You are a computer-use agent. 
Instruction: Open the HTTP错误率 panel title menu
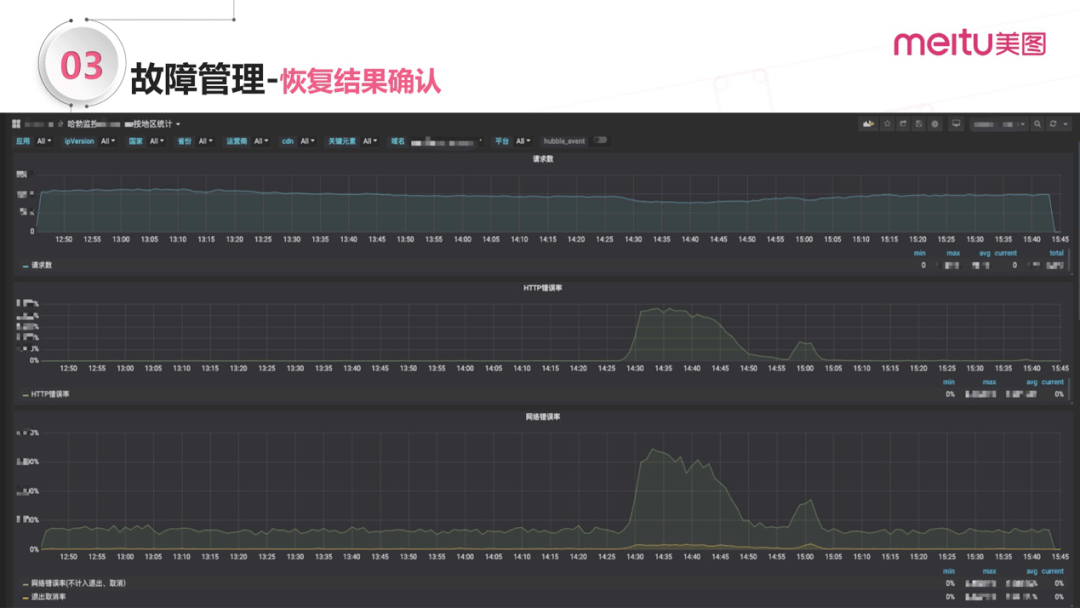543,288
